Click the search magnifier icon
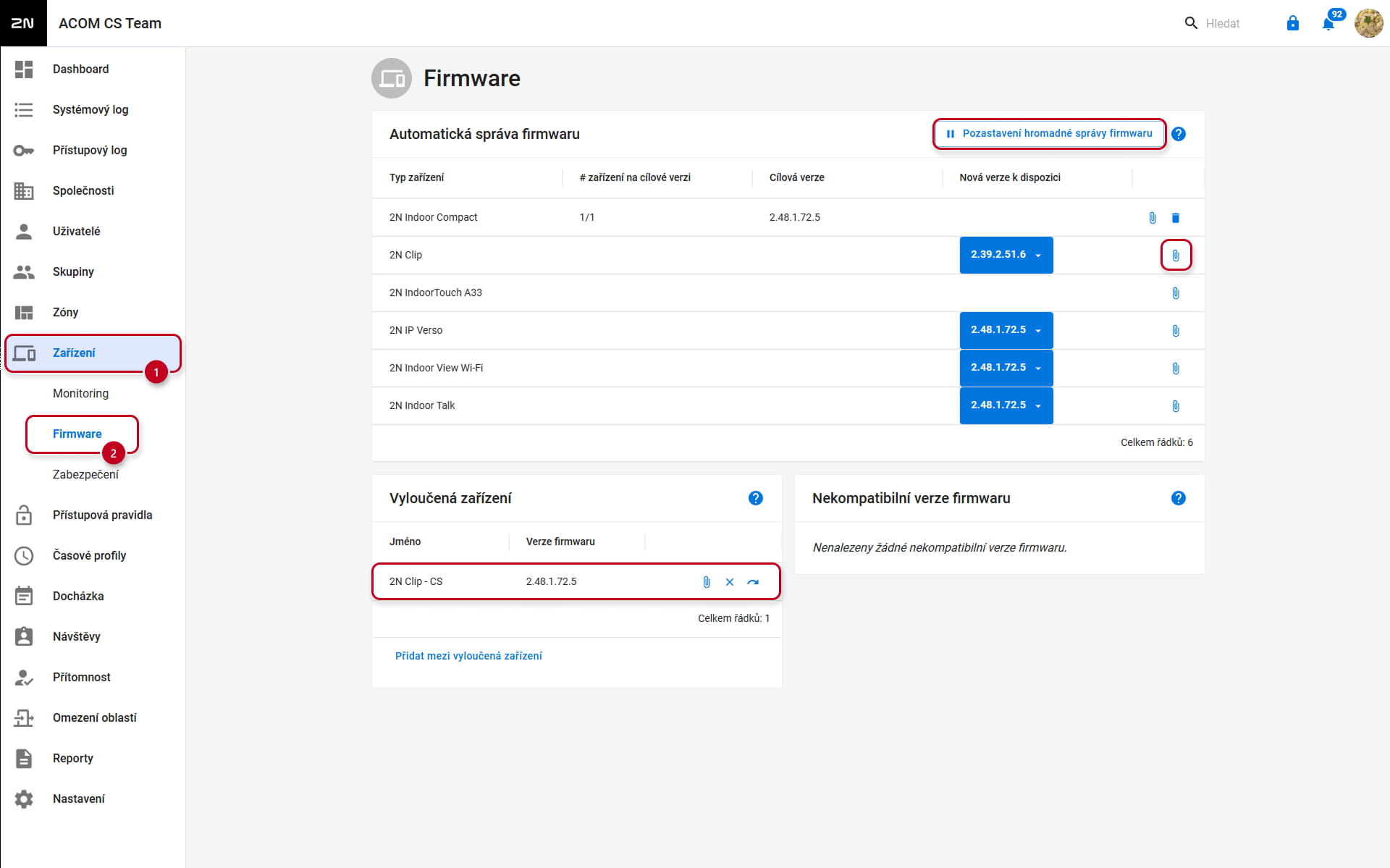Viewport: 1390px width, 868px height. 1191,23
